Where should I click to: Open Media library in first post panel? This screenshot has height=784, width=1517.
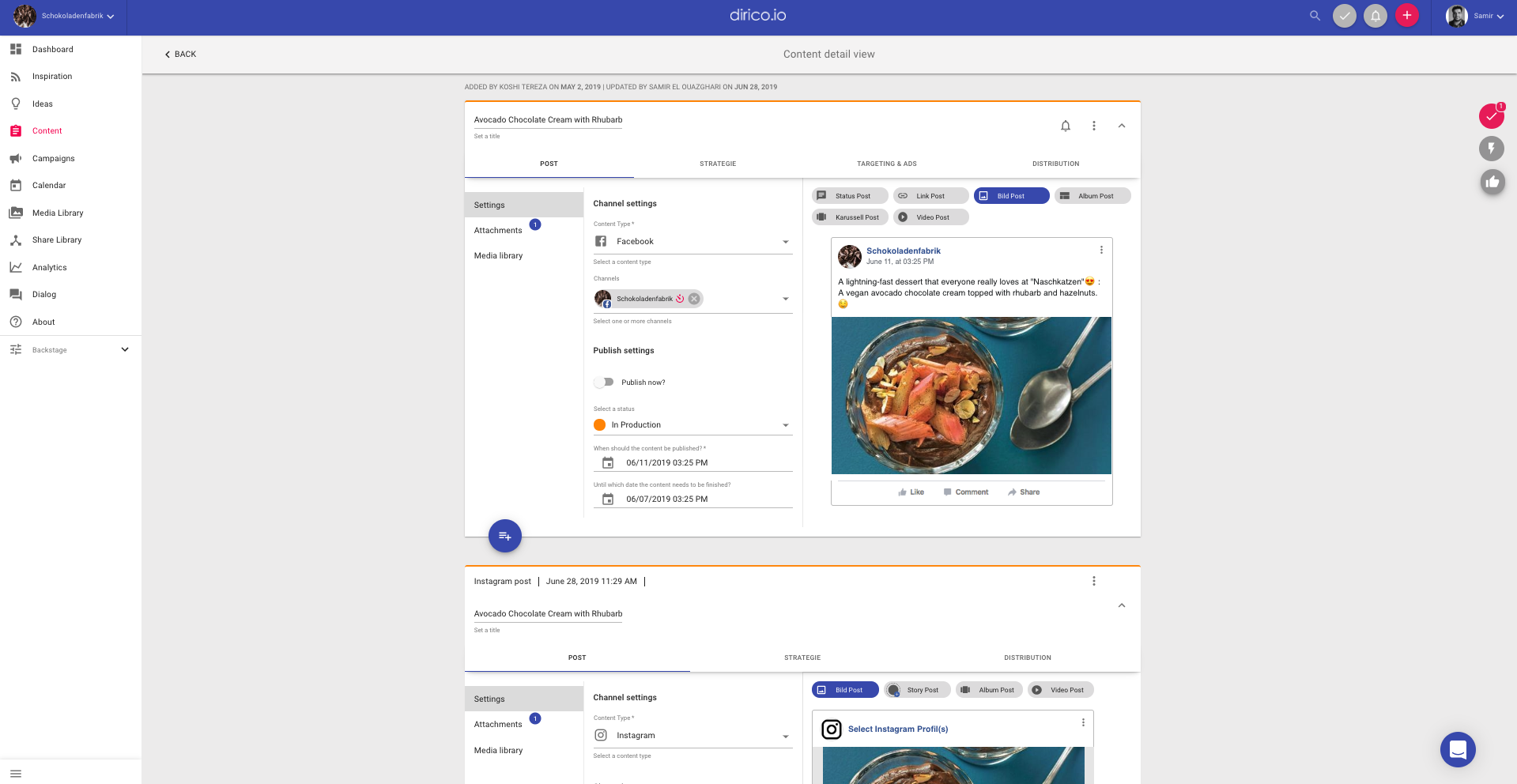point(498,256)
